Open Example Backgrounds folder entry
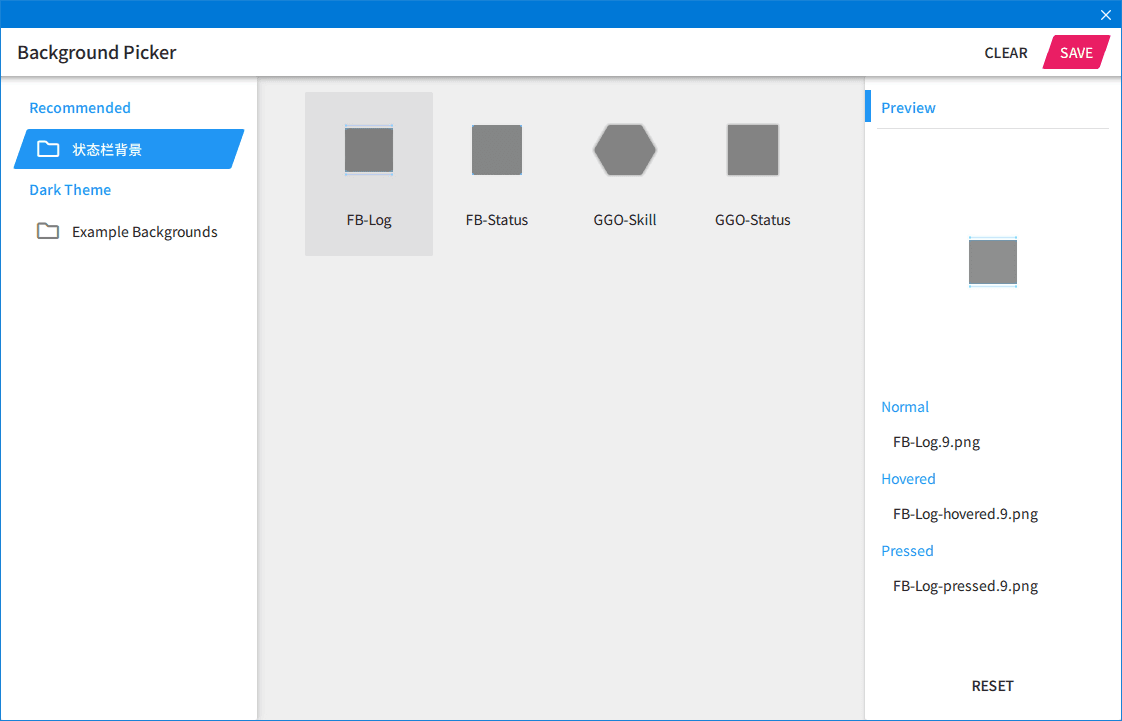The height and width of the screenshot is (721, 1122). coord(129,231)
